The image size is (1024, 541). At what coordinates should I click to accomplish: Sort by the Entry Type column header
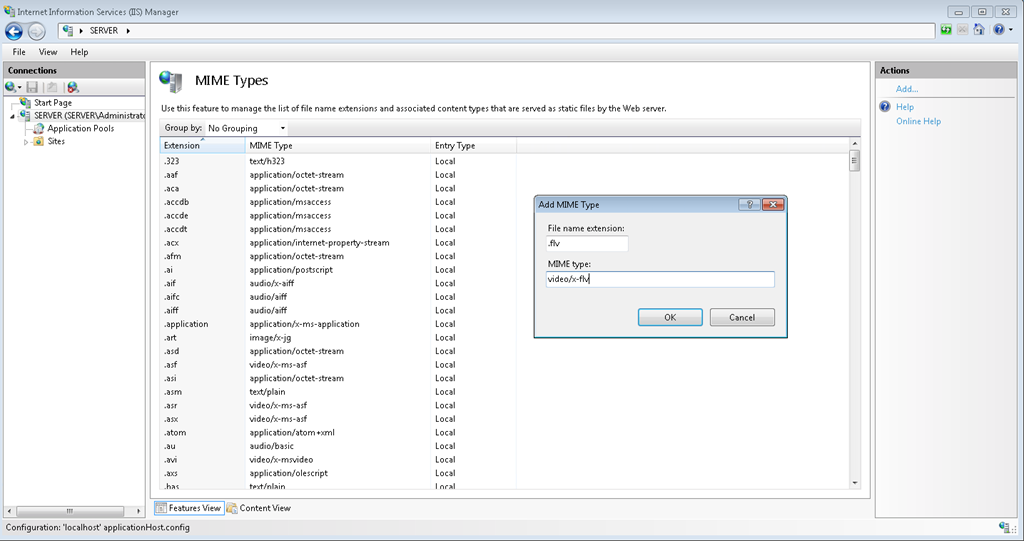coord(473,145)
